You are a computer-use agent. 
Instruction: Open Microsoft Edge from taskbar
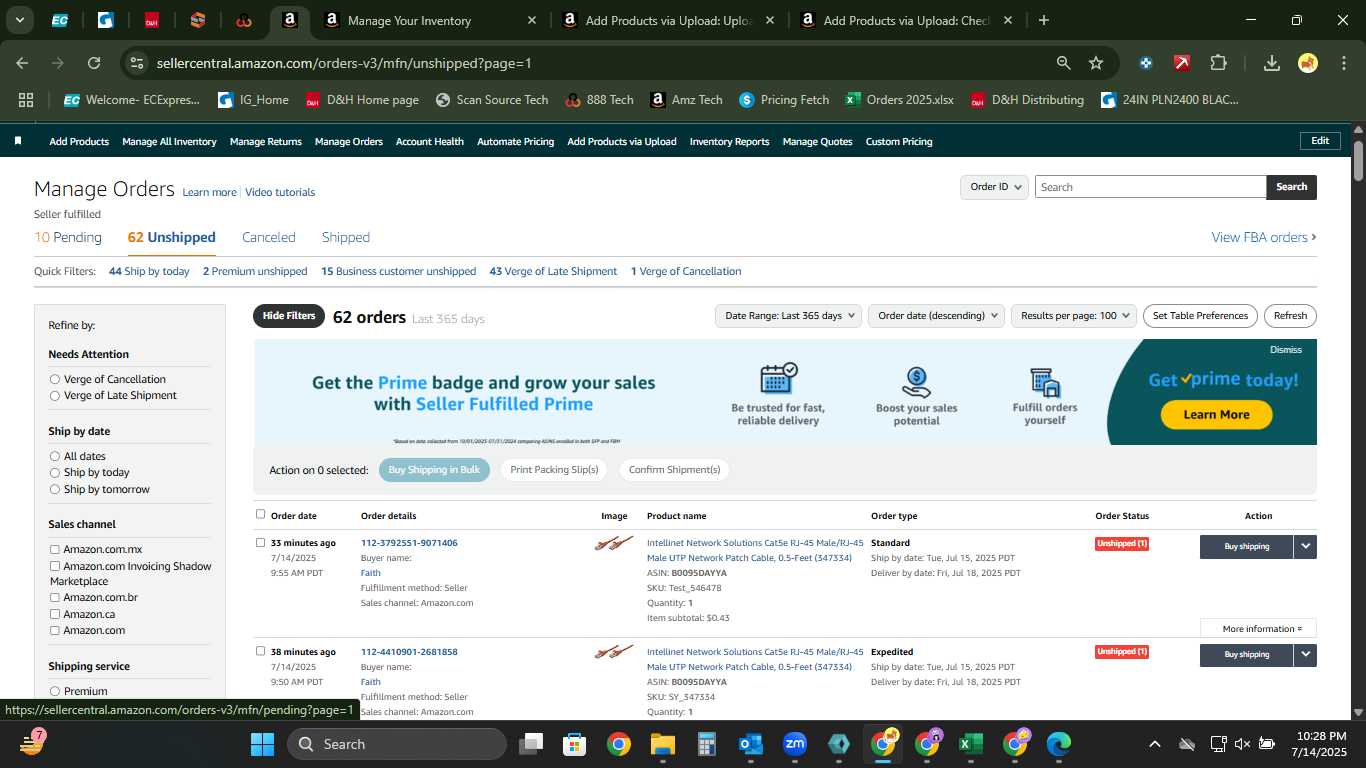pos(1059,744)
